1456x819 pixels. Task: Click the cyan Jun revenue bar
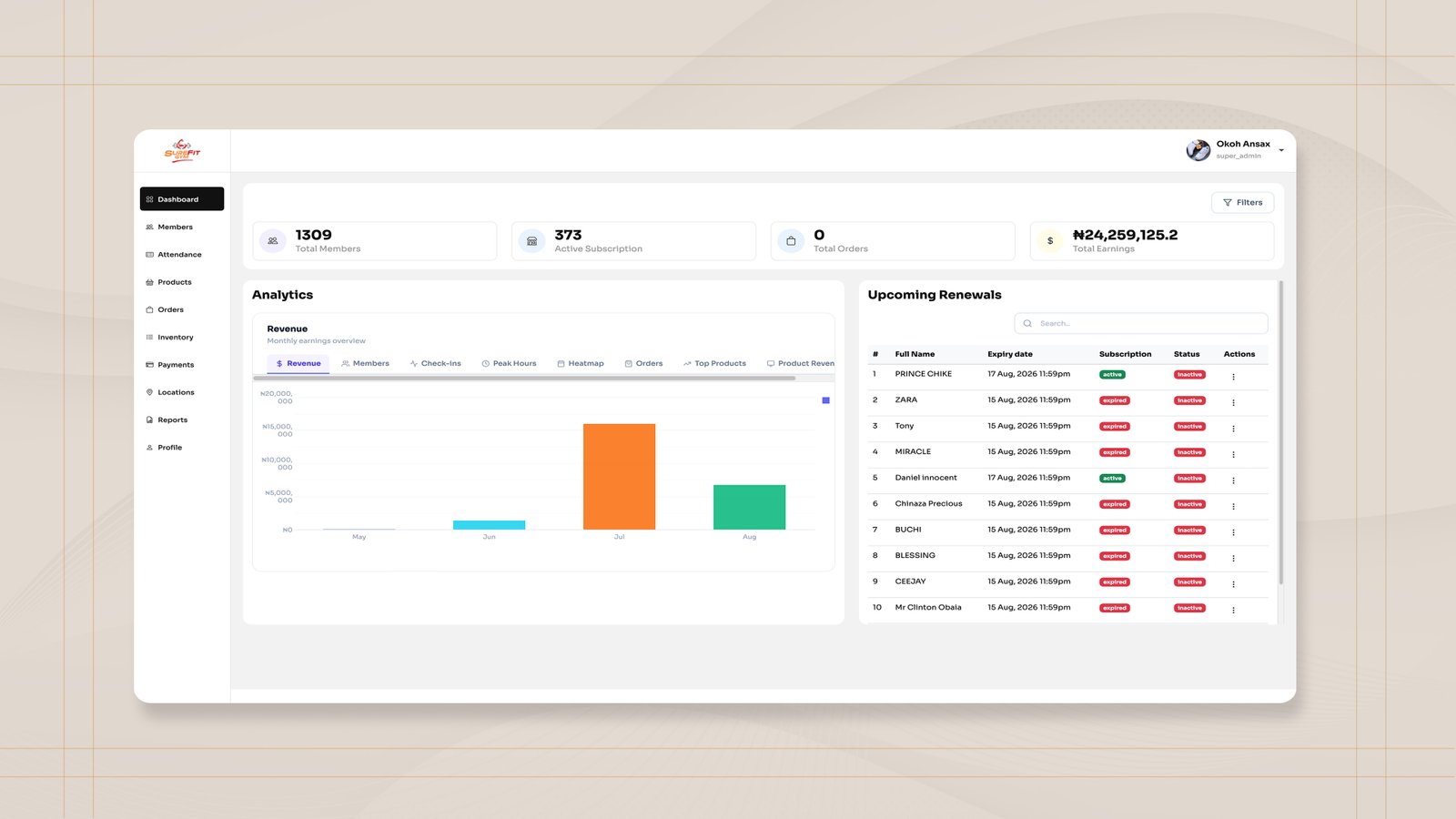489,525
